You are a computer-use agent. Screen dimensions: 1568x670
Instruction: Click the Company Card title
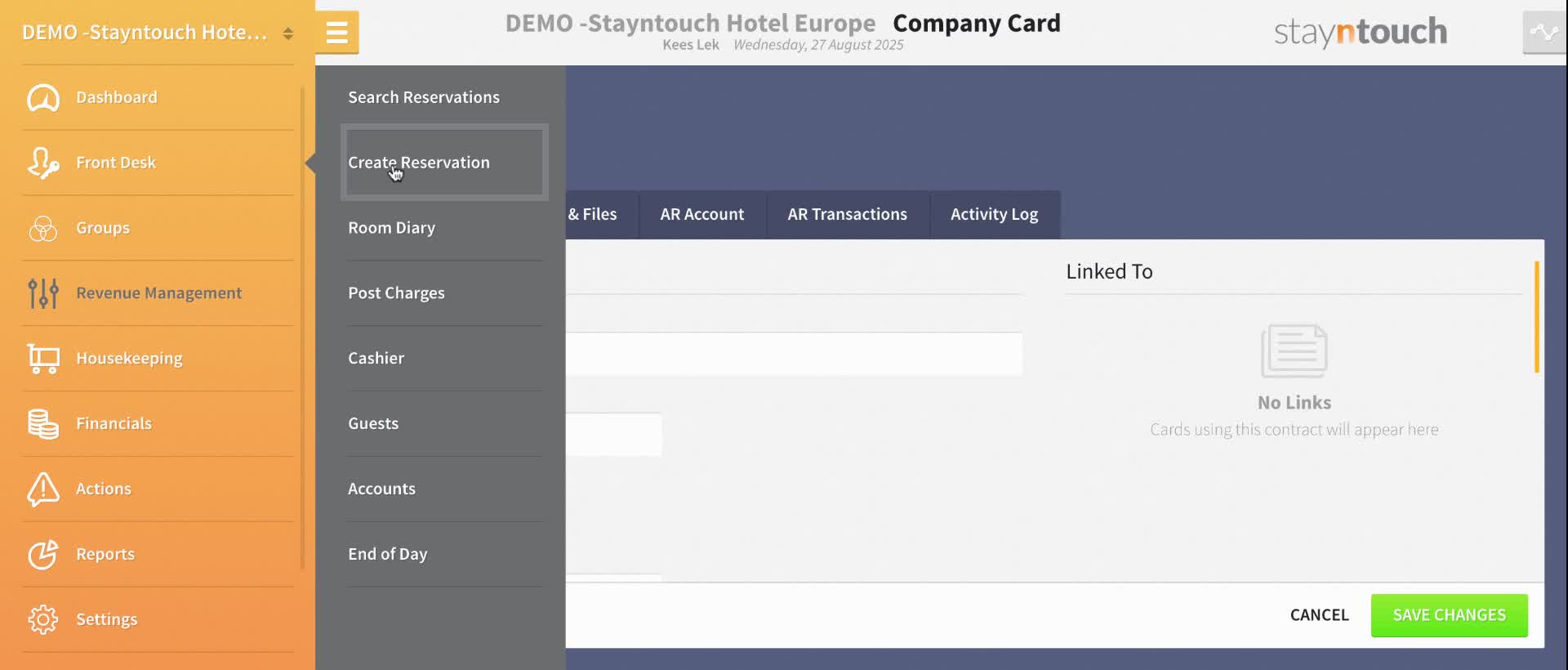[977, 23]
